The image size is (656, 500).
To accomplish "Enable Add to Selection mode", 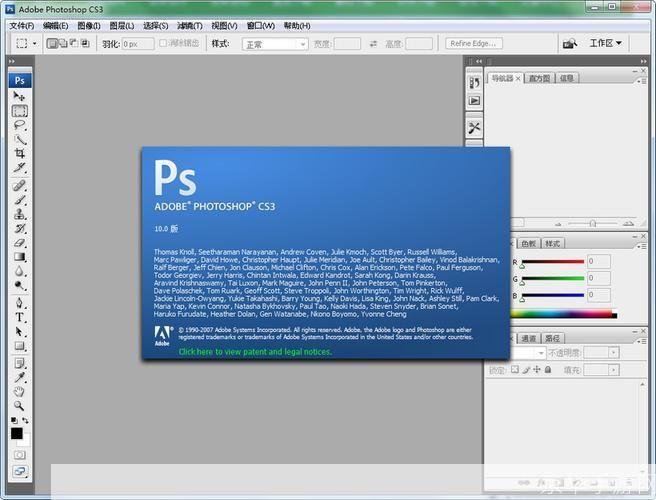I will click(x=63, y=43).
